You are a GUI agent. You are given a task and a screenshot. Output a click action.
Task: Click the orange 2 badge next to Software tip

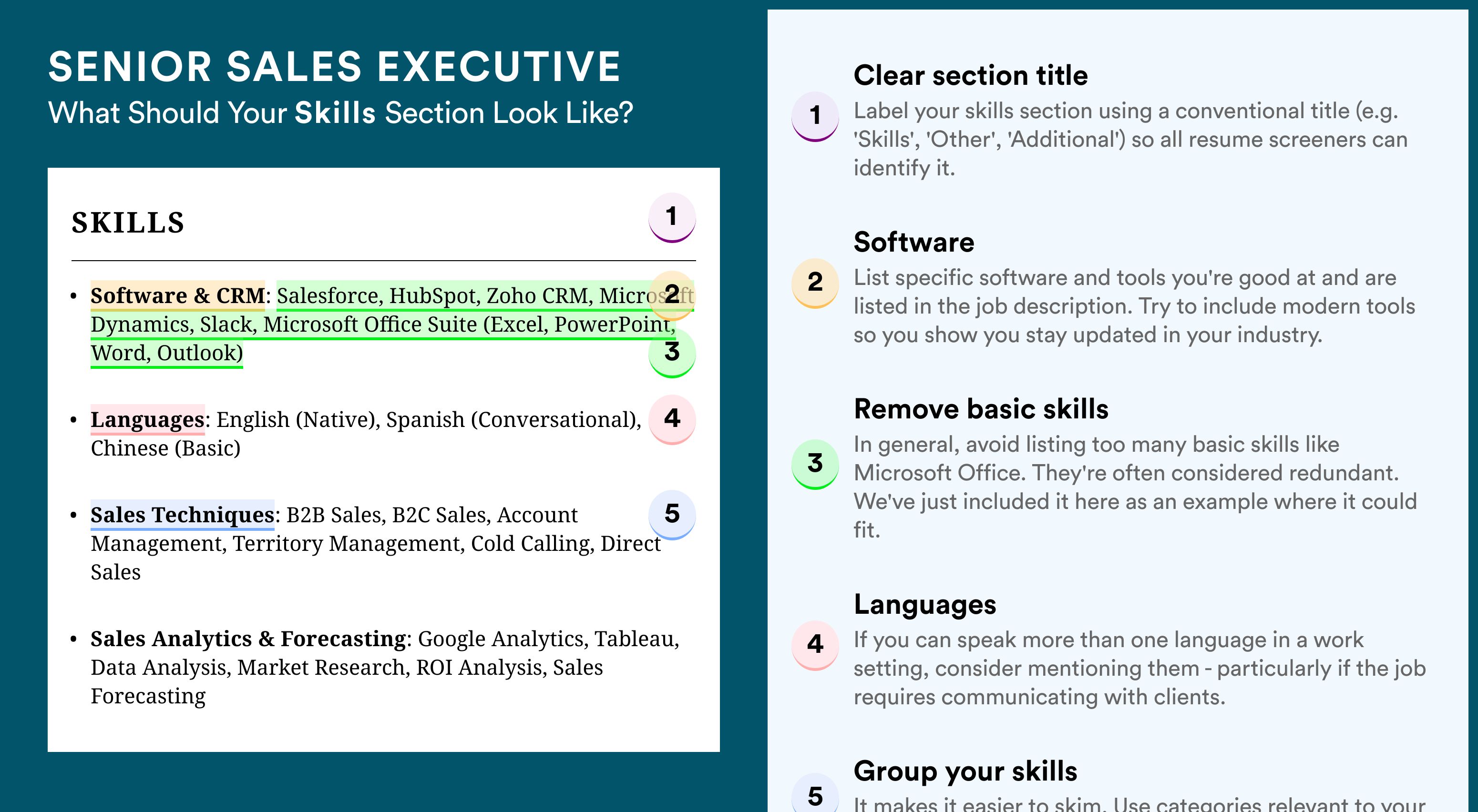pyautogui.click(x=815, y=283)
